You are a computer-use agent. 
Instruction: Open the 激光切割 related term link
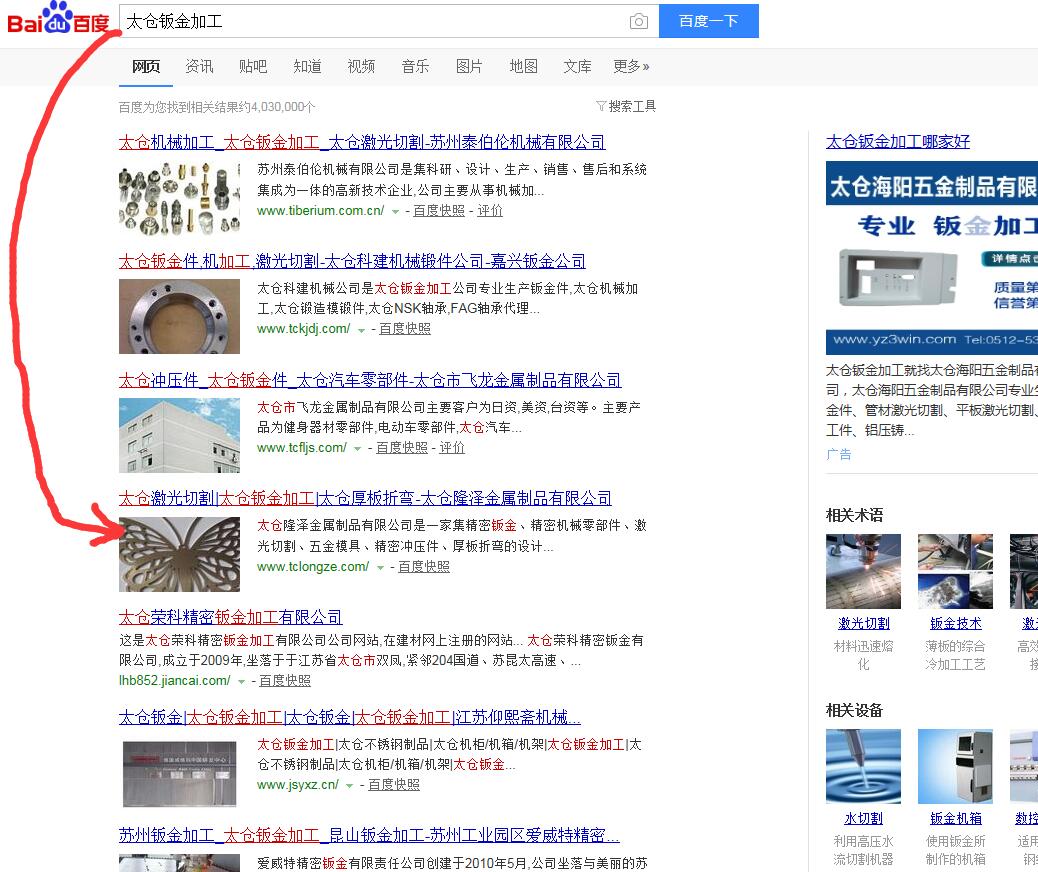[864, 624]
